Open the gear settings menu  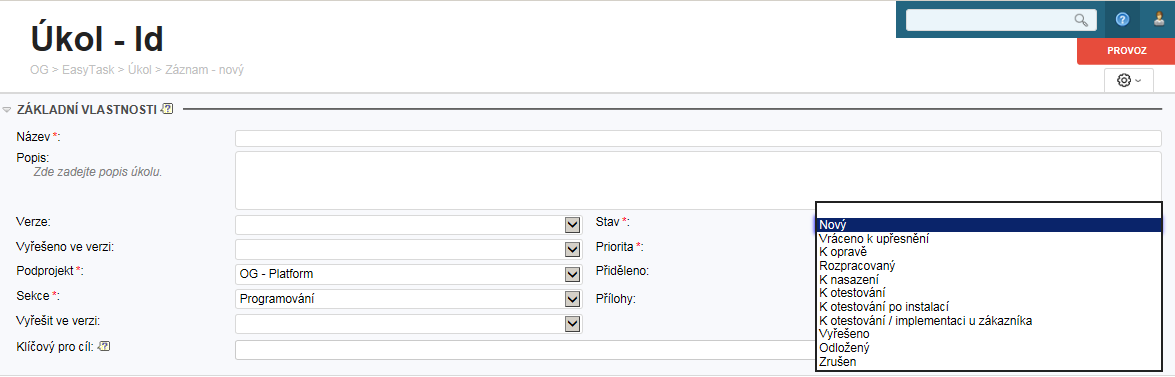[x=1129, y=80]
